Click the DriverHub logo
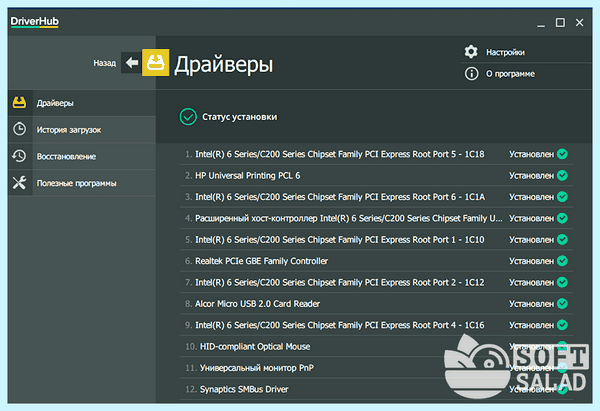The height and width of the screenshot is (411, 600). [x=34, y=21]
